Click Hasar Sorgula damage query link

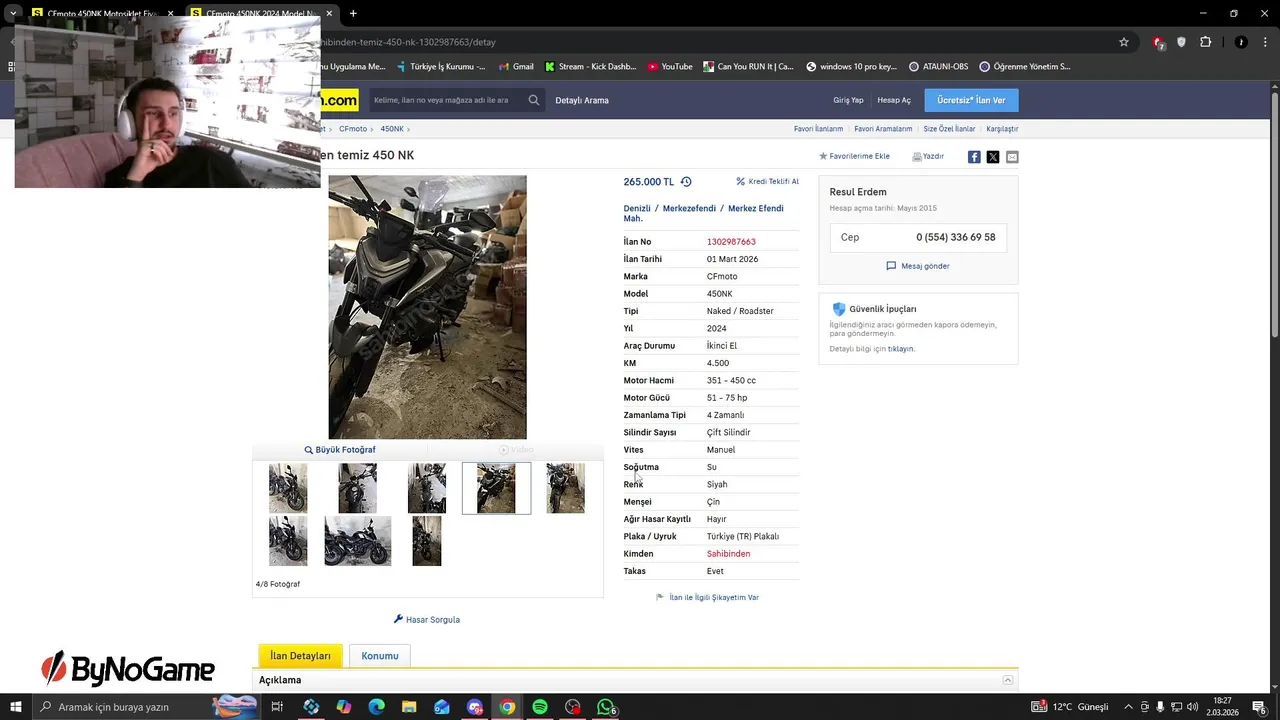[427, 620]
